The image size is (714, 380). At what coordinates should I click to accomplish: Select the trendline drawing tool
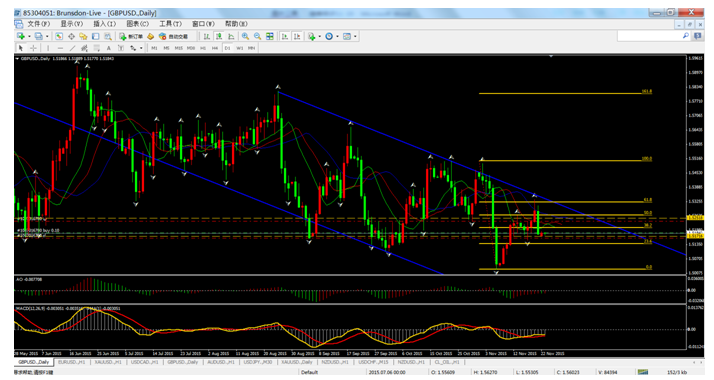coord(72,48)
